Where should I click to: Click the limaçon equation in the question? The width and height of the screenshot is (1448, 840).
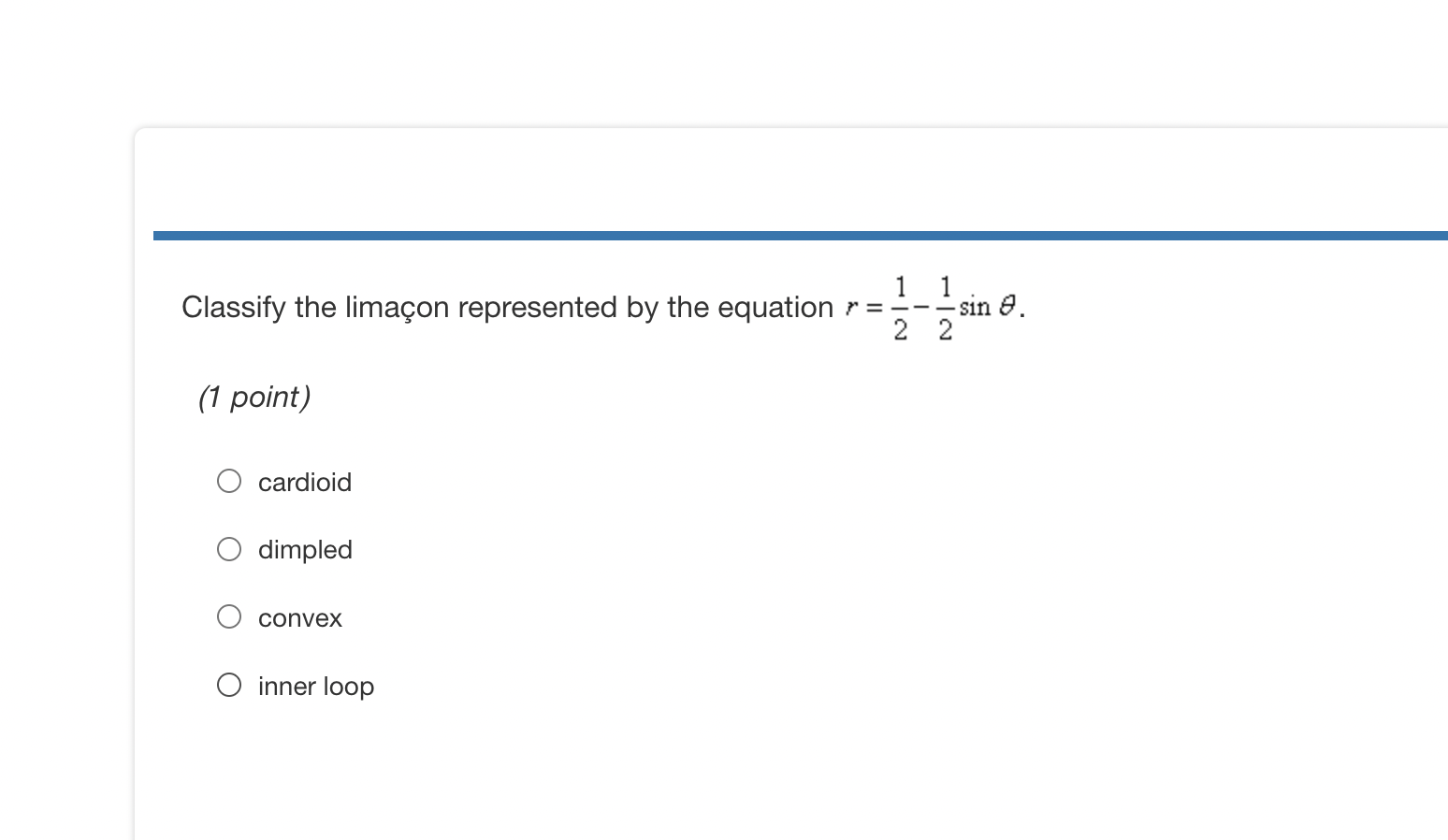tap(931, 307)
